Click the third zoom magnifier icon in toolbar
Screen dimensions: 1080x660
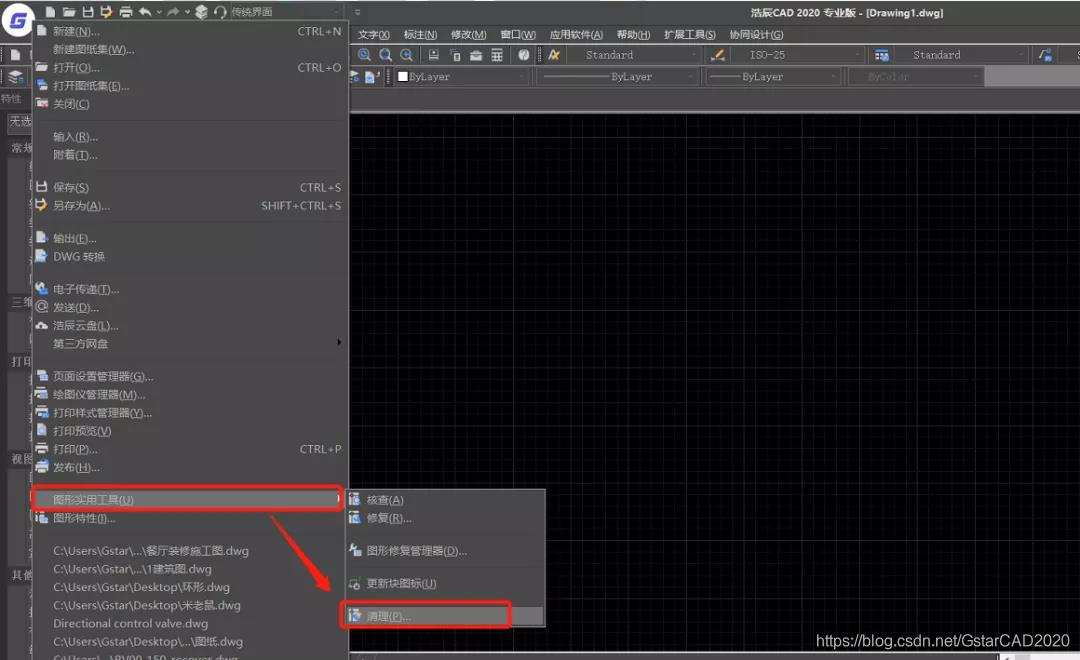(406, 55)
